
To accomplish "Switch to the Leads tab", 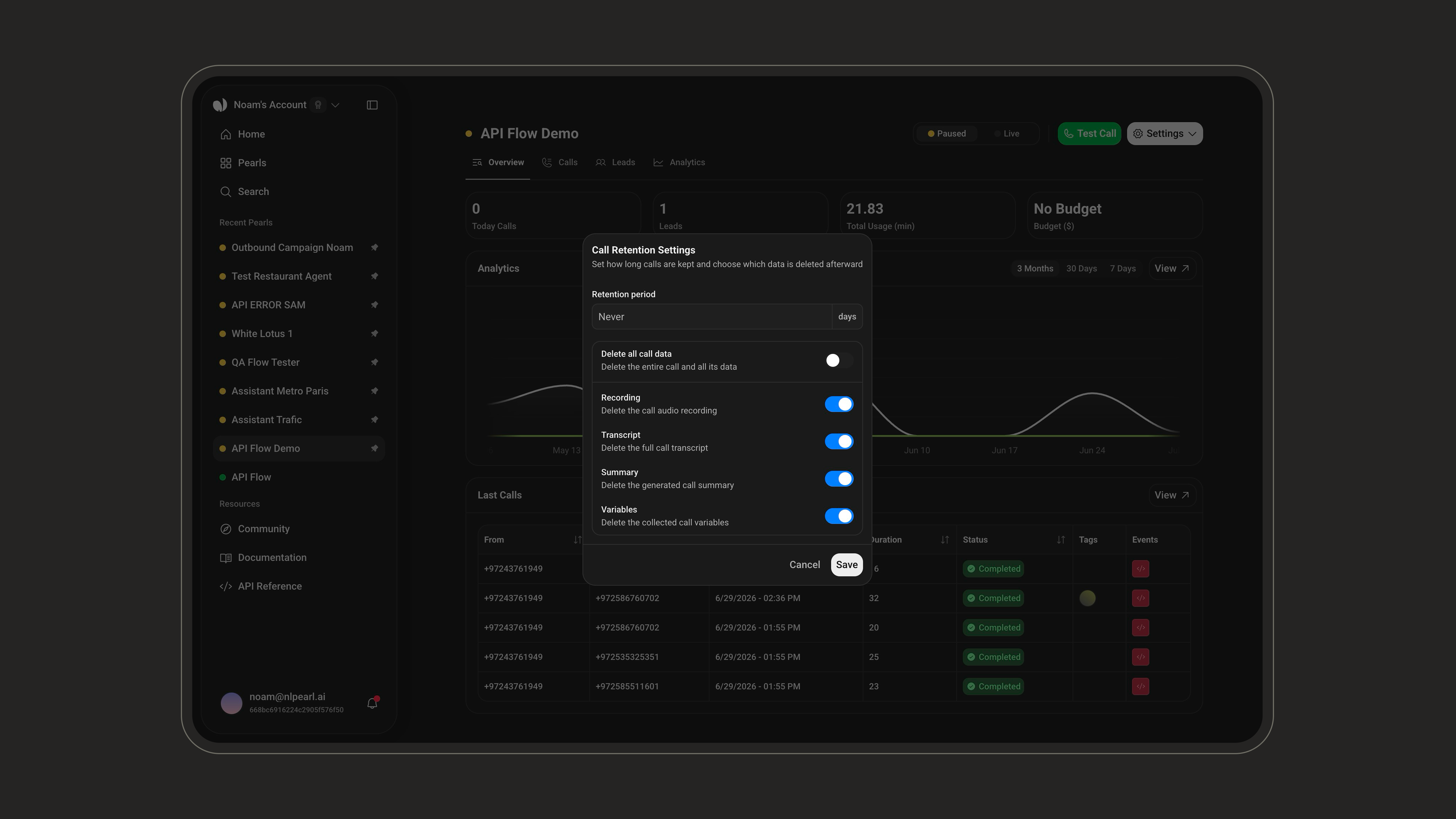I will [x=615, y=163].
